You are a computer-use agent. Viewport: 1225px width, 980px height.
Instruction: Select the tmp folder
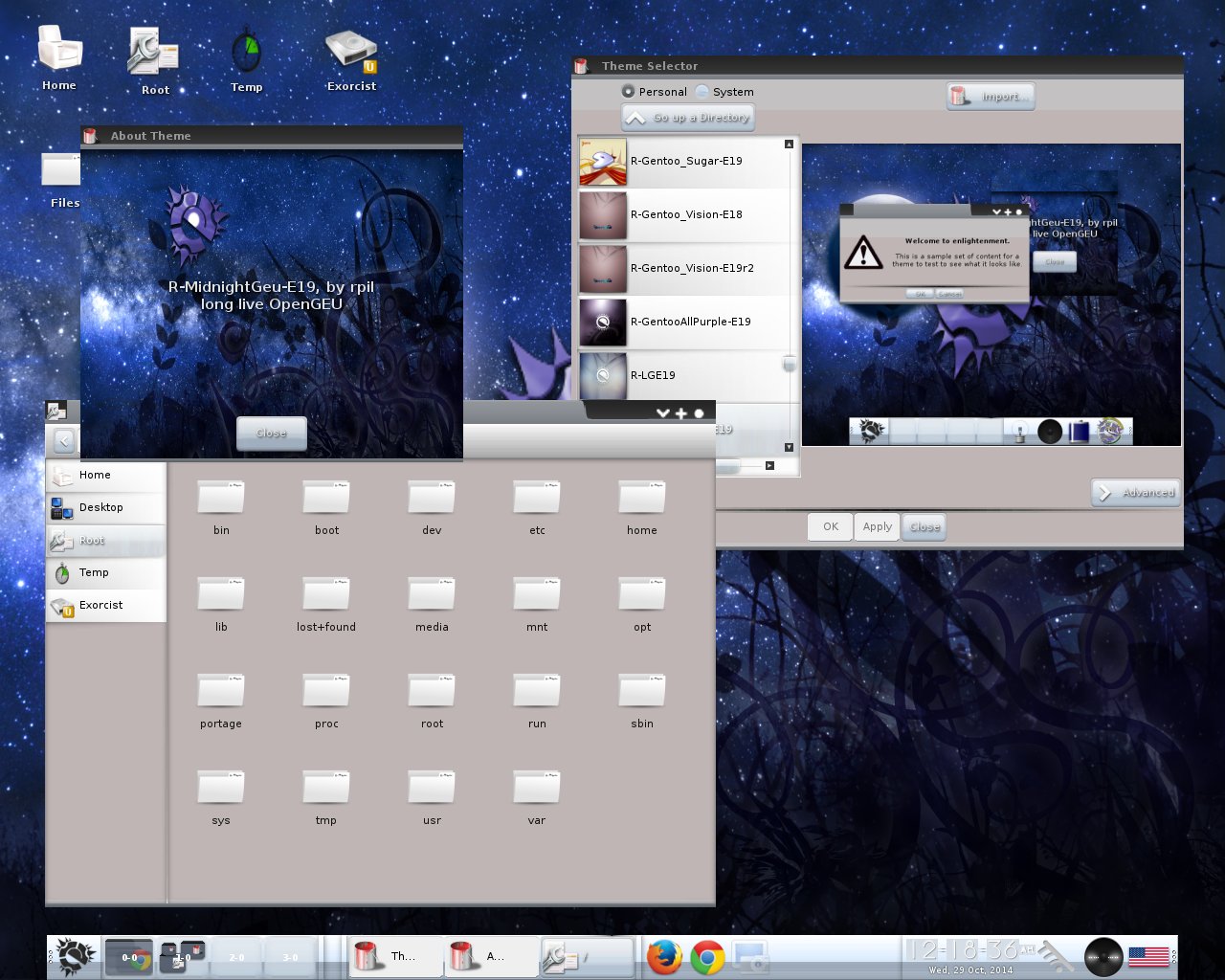326,797
